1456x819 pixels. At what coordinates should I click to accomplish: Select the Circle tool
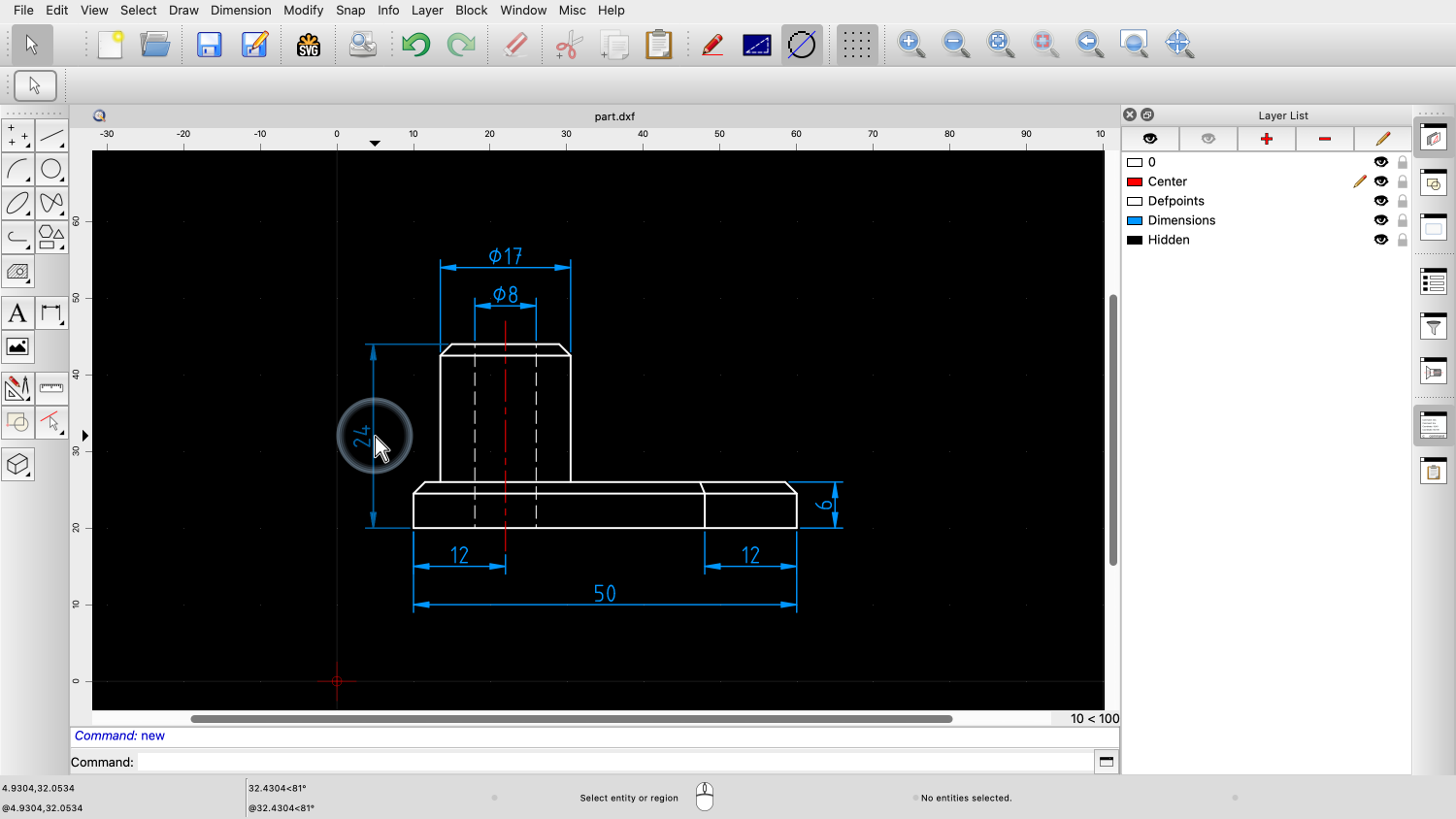click(x=52, y=169)
